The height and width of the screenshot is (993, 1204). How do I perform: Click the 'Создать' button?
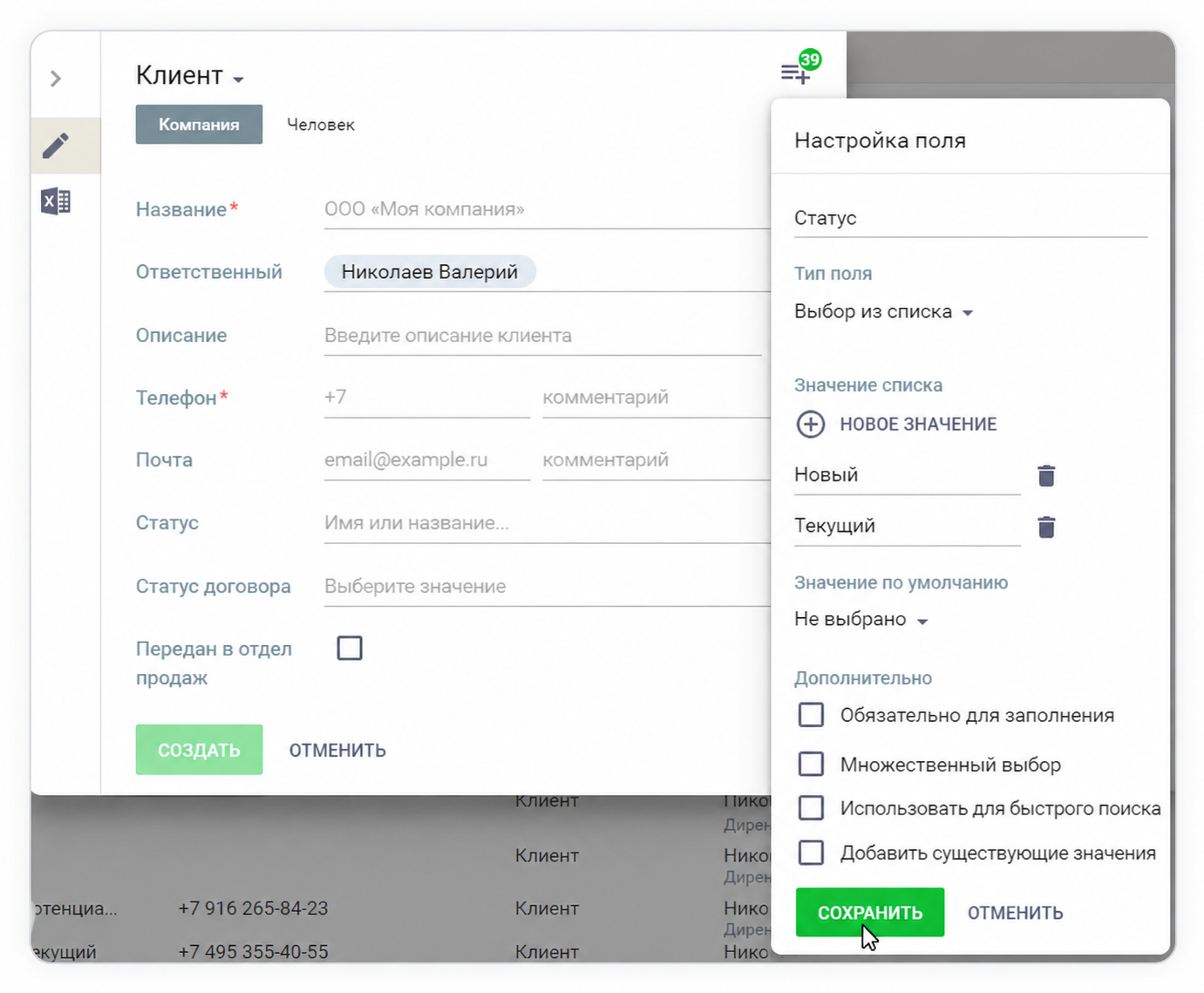pos(199,750)
